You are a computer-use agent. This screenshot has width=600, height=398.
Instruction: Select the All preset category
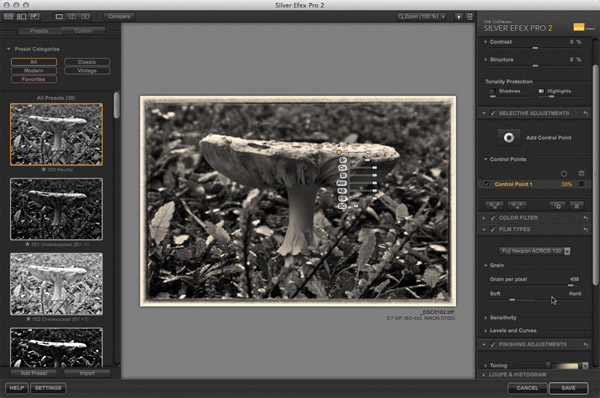(34, 62)
